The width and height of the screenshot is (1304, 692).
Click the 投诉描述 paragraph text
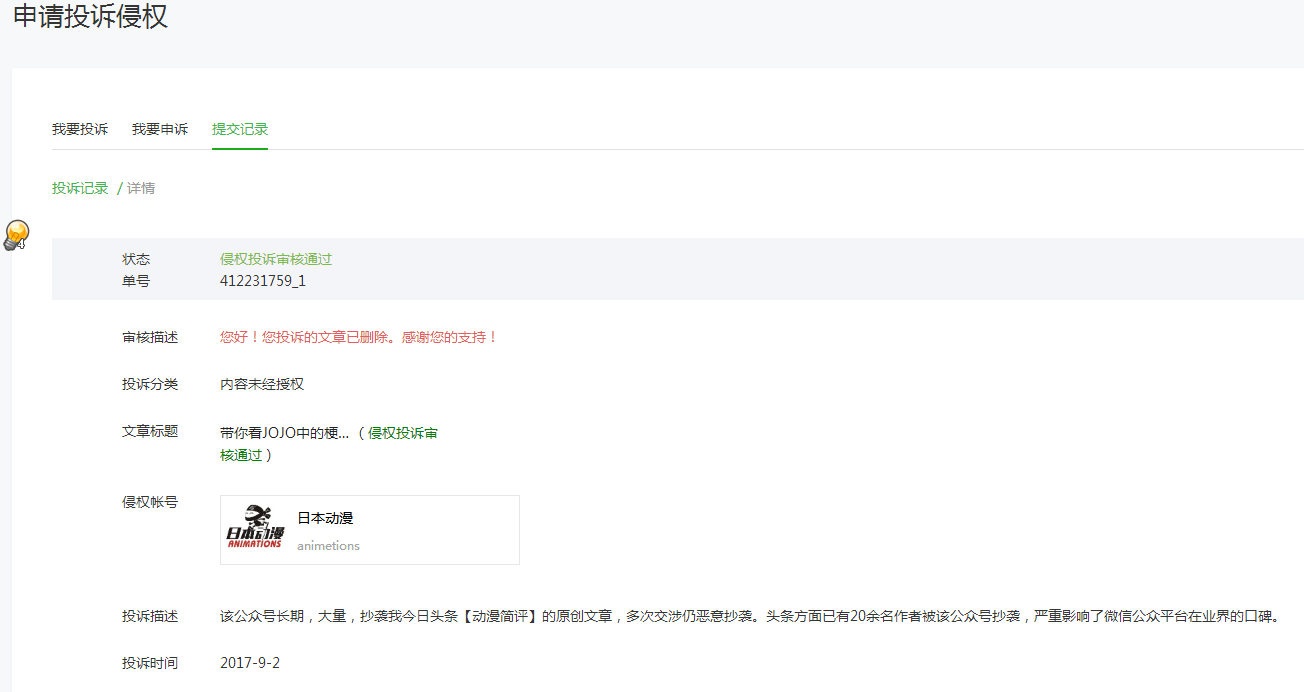749,616
